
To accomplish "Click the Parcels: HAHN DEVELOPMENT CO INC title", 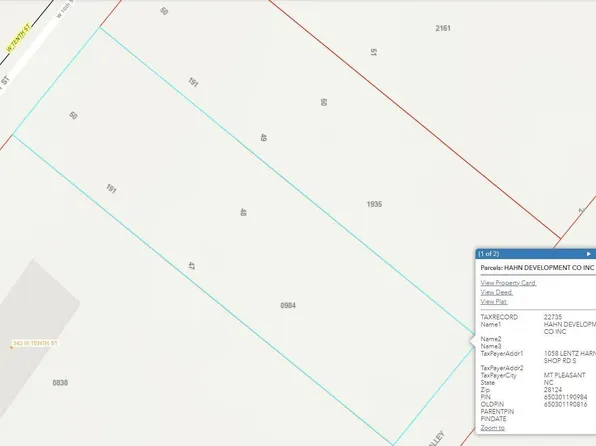I will [537, 268].
